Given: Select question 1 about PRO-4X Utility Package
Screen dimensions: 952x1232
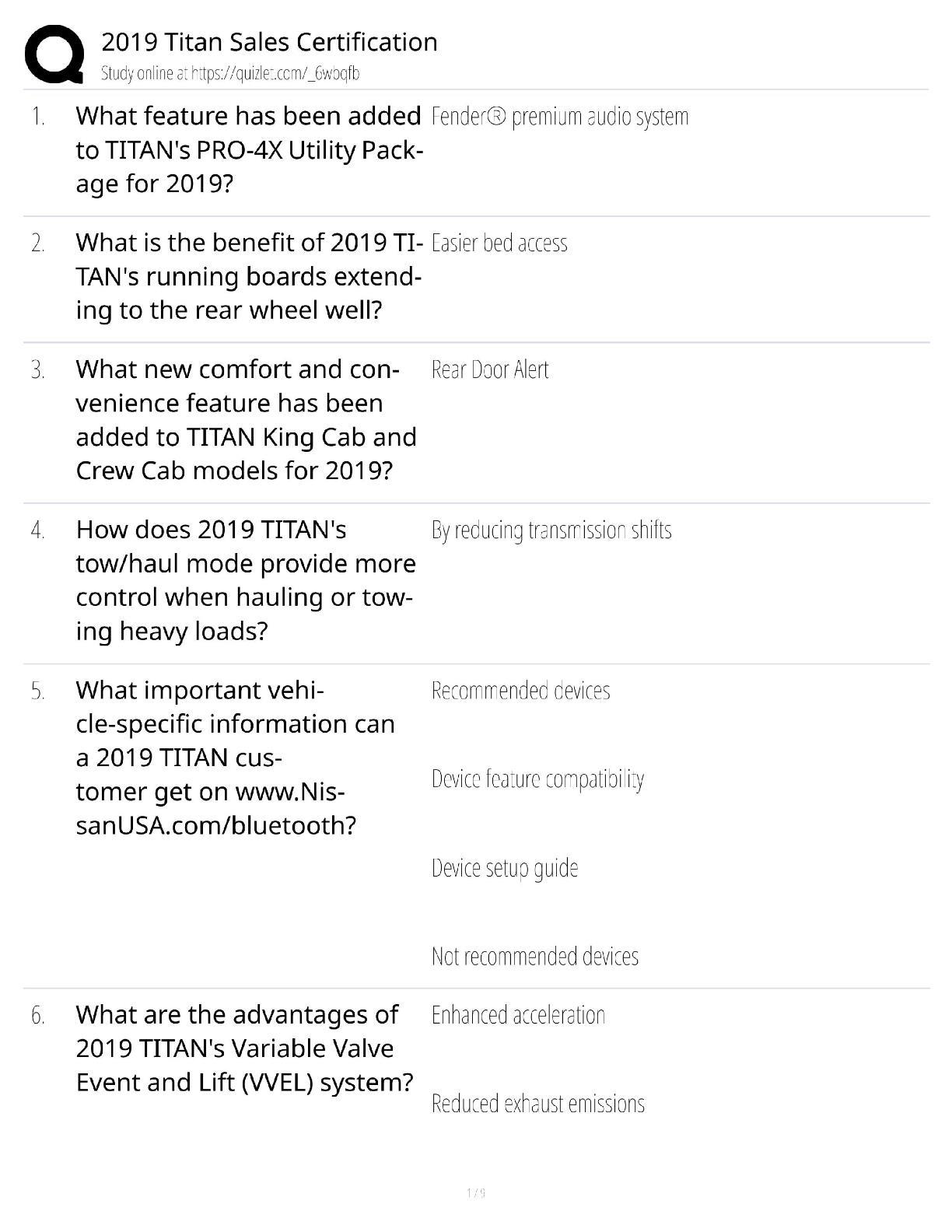Looking at the screenshot, I should pos(248,149).
